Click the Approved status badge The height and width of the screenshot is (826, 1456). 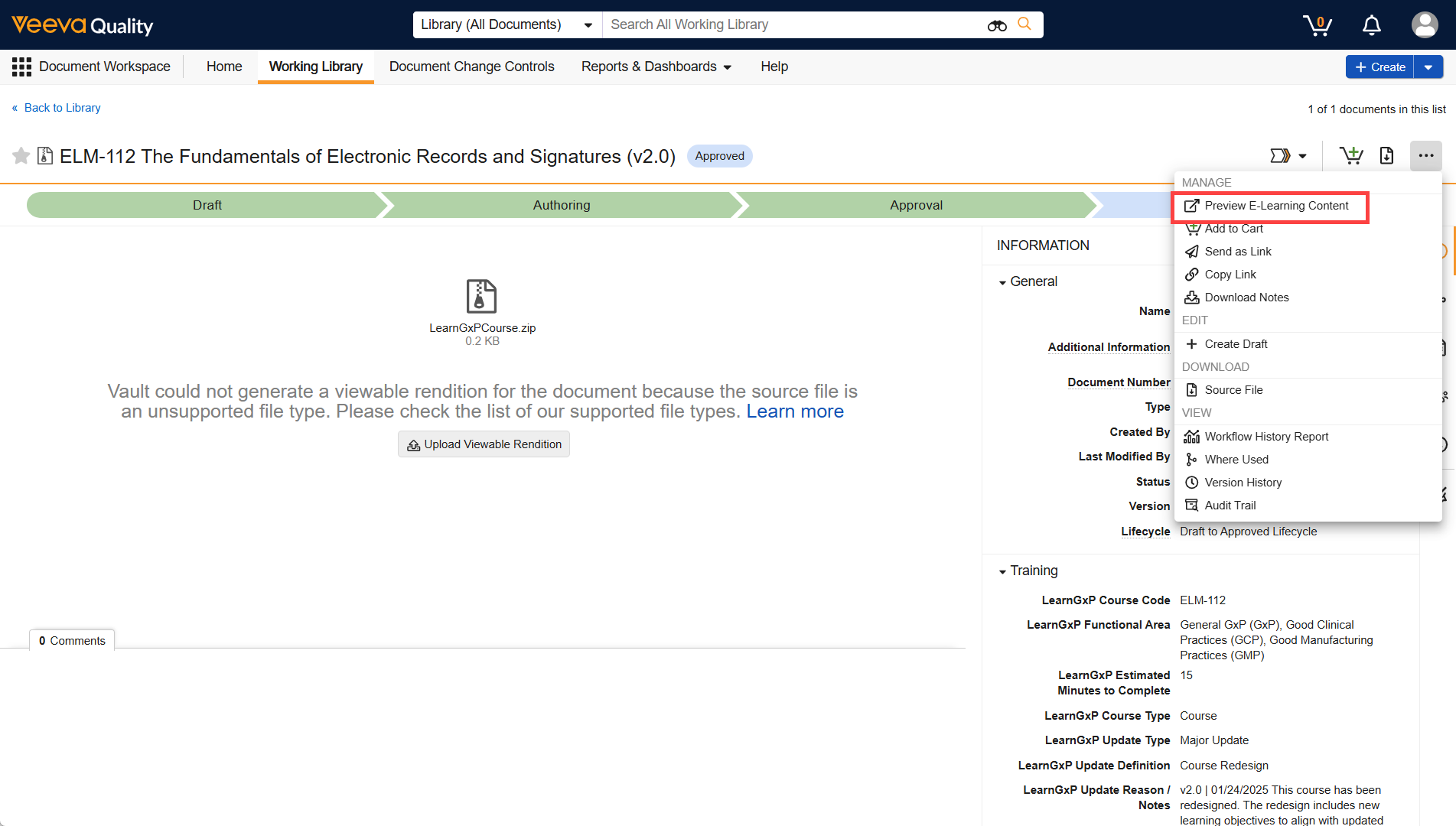719,156
